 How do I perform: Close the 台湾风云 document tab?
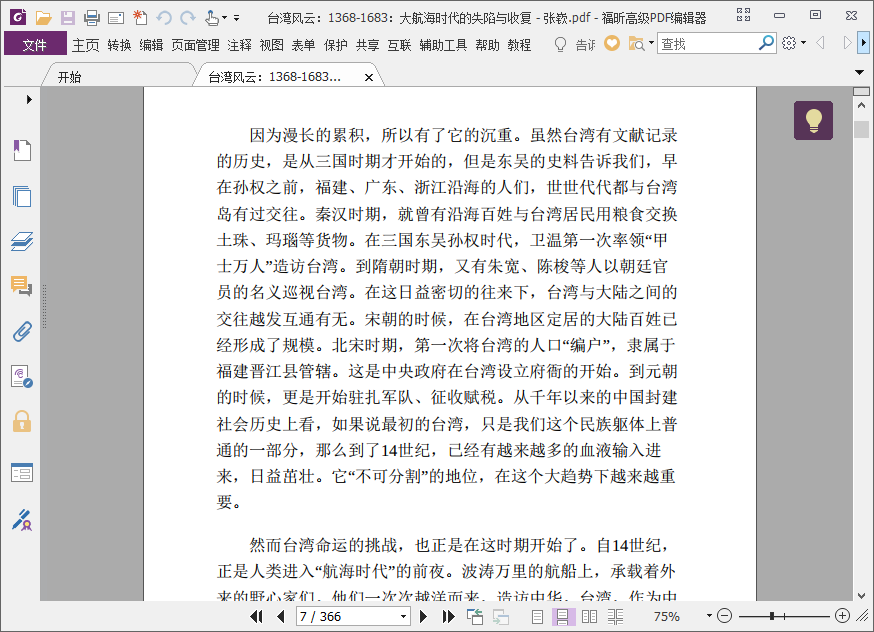368,77
